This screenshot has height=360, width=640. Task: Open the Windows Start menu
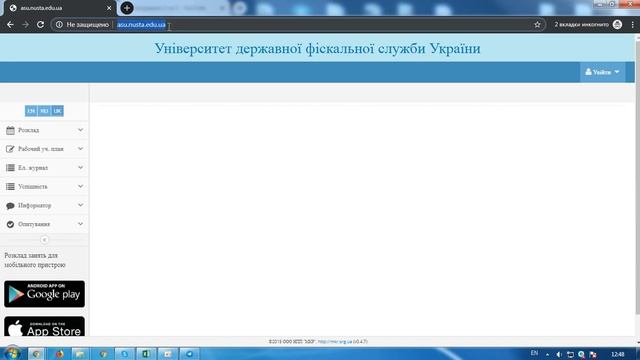point(13,353)
